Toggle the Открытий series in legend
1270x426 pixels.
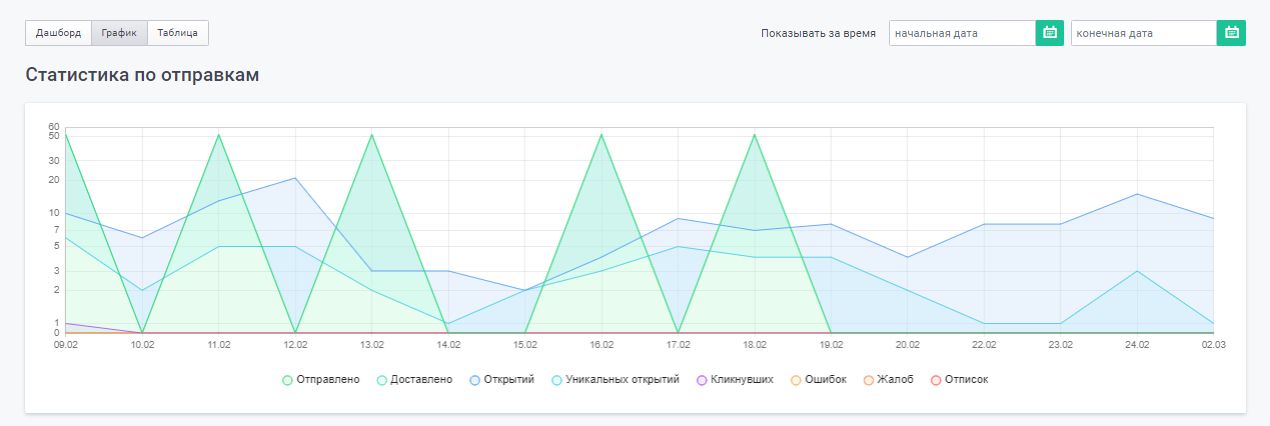tap(501, 380)
